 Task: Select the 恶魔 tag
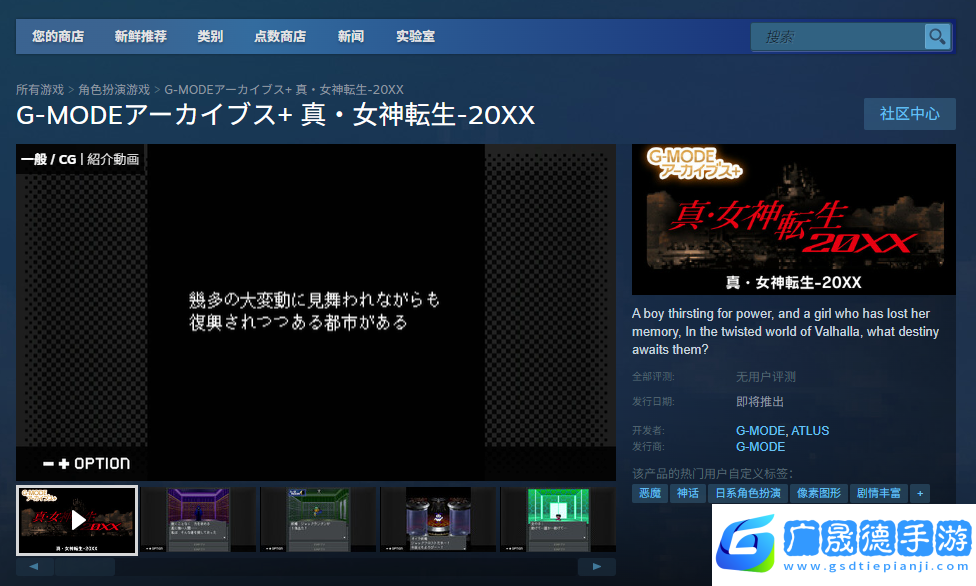point(650,493)
